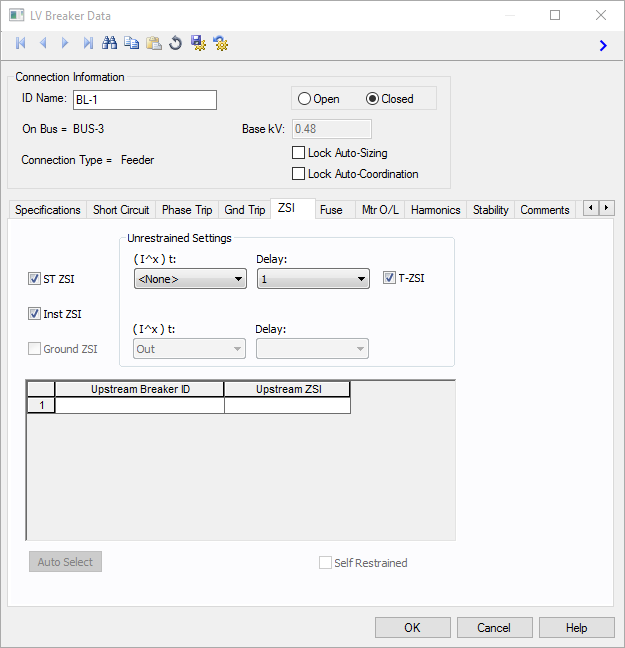This screenshot has height=648, width=625.
Task: Click the Paste clipboard icon
Action: (154, 43)
